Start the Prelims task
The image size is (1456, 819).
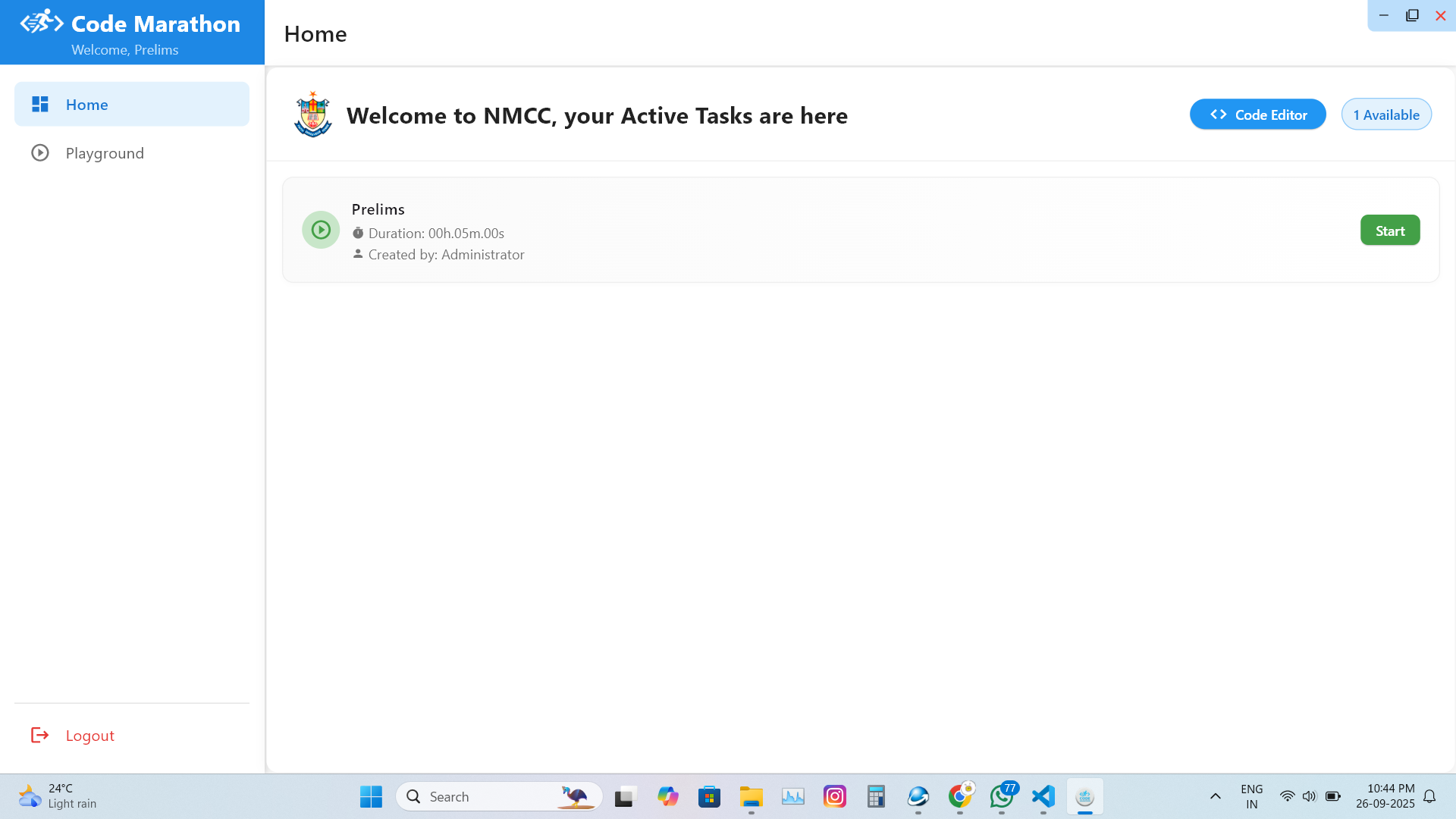[1390, 230]
